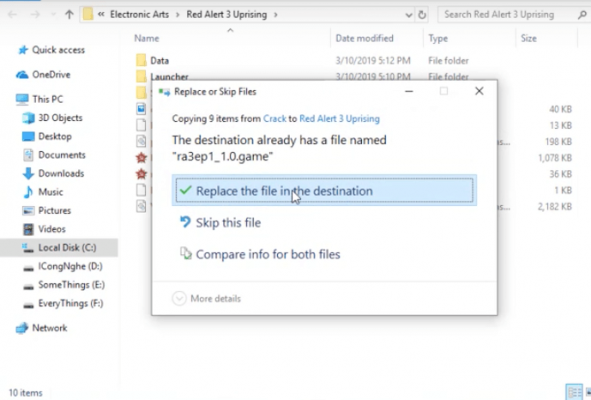This screenshot has height=400, width=591.
Task: Click the OneDrive cloud icon
Action: click(x=22, y=75)
